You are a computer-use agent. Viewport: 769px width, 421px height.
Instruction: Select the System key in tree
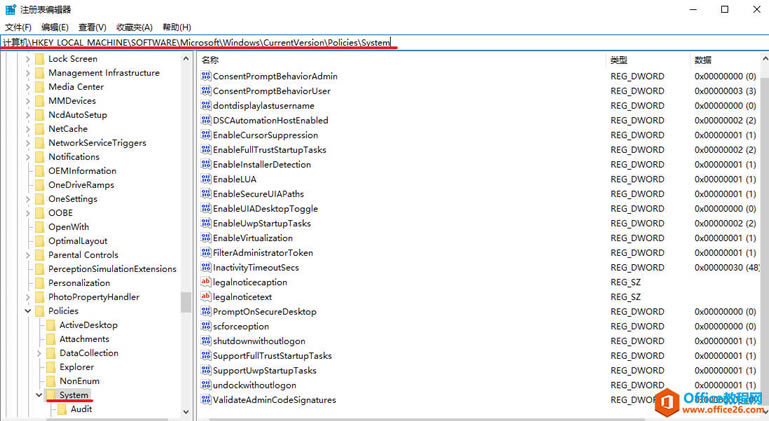[74, 395]
